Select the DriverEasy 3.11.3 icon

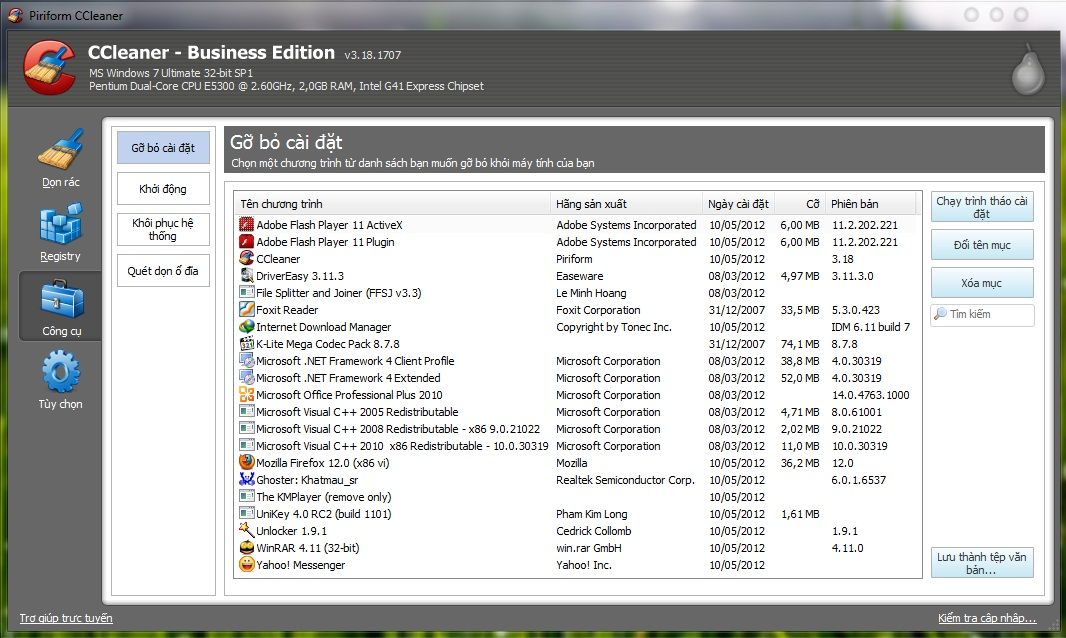tap(246, 275)
